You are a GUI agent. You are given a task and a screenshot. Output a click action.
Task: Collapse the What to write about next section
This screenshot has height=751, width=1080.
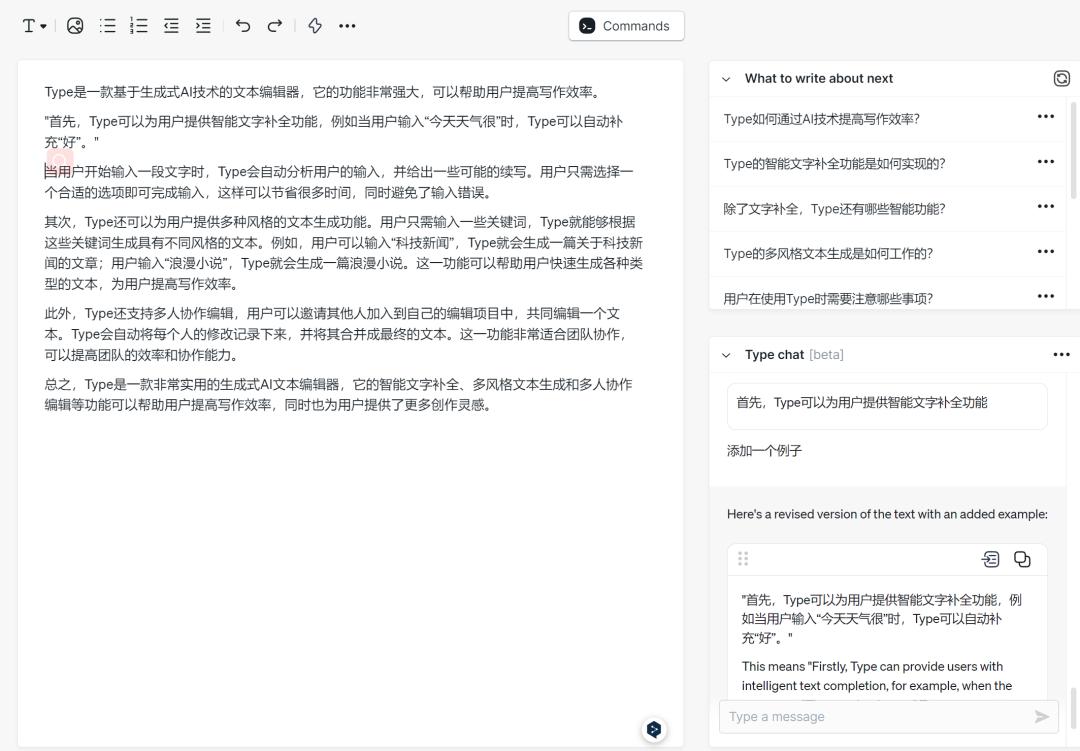(726, 79)
